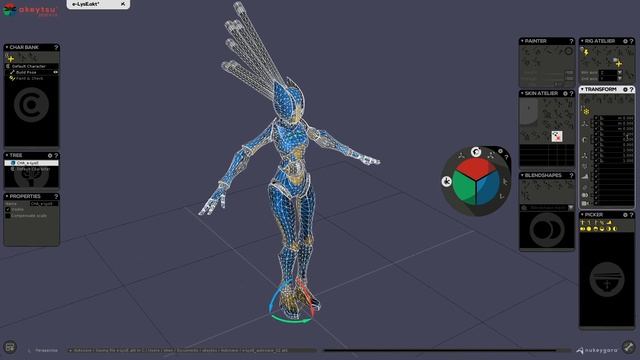Click the blue face of spinner
The height and width of the screenshot is (360, 640).
[488, 189]
